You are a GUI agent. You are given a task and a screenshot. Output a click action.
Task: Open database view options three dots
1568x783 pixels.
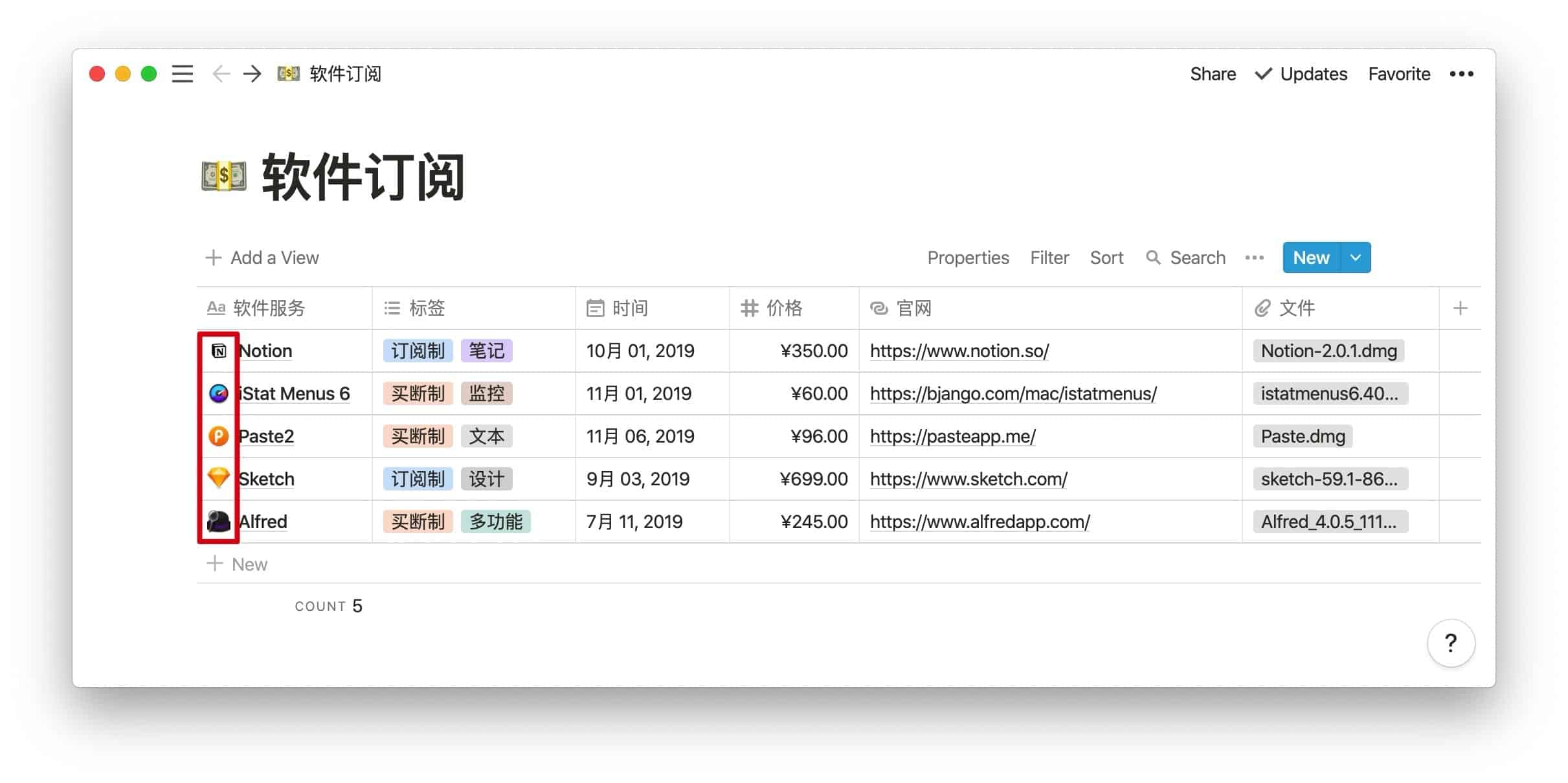point(1255,258)
